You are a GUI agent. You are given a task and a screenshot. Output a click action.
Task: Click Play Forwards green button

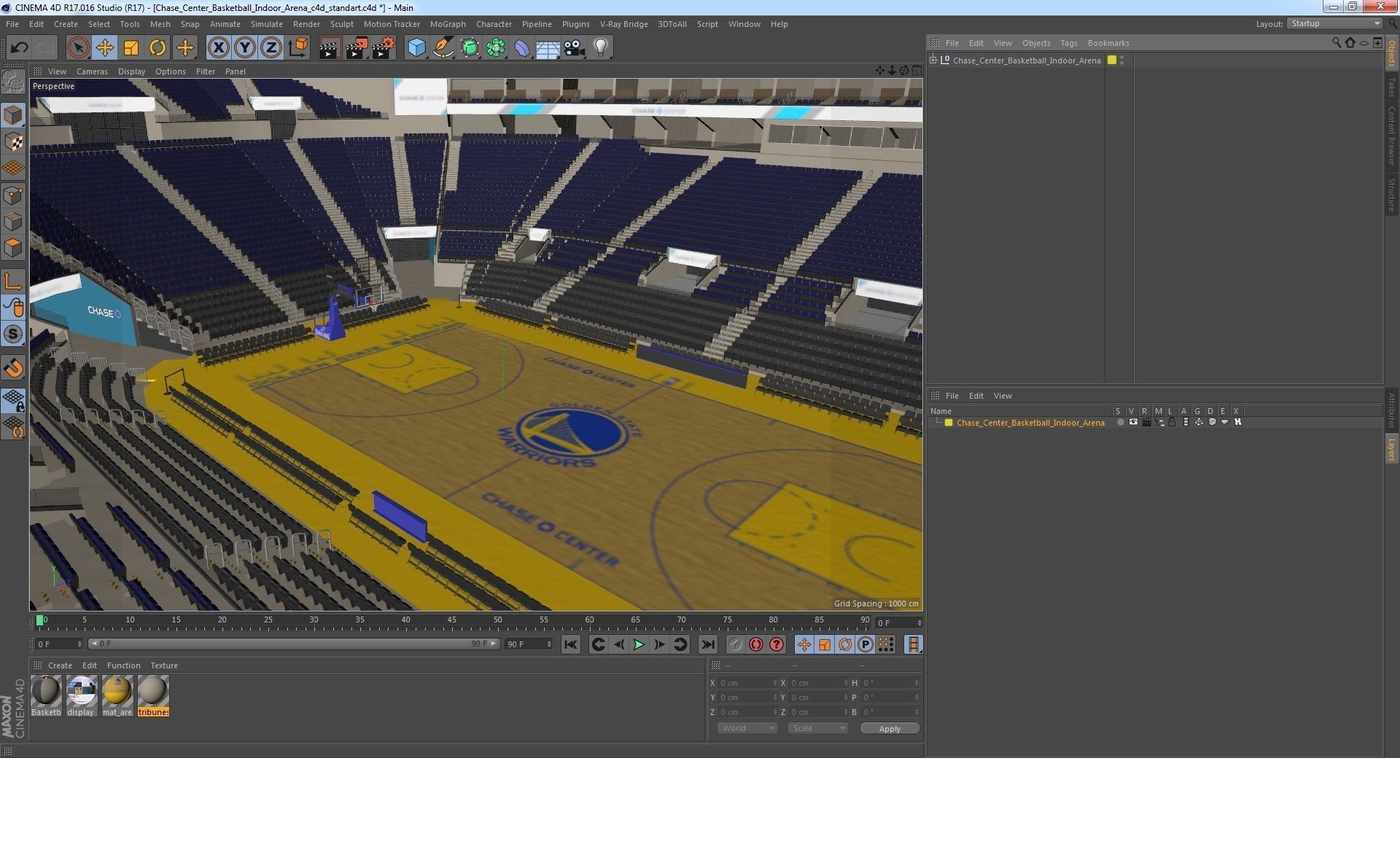[639, 644]
